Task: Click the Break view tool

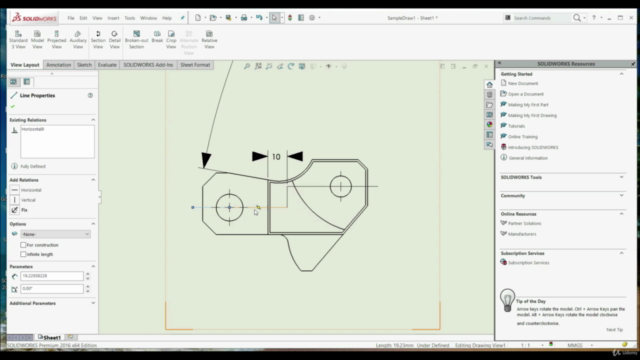Action: (157, 37)
